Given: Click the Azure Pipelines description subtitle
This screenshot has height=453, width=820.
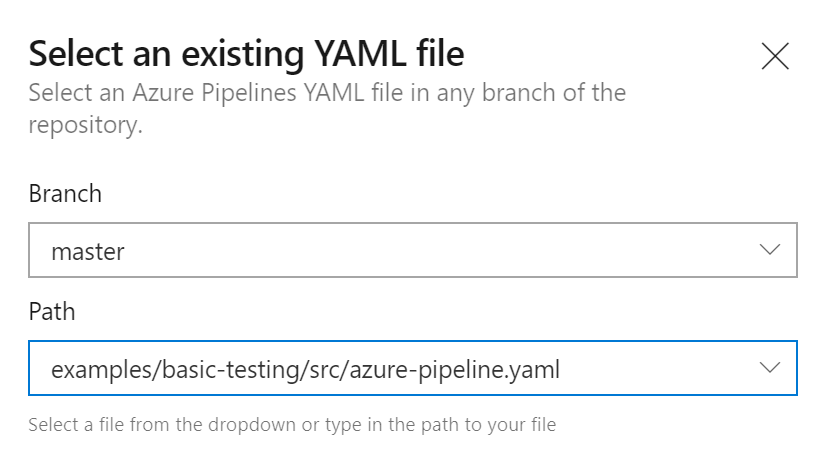Looking at the screenshot, I should (327, 94).
